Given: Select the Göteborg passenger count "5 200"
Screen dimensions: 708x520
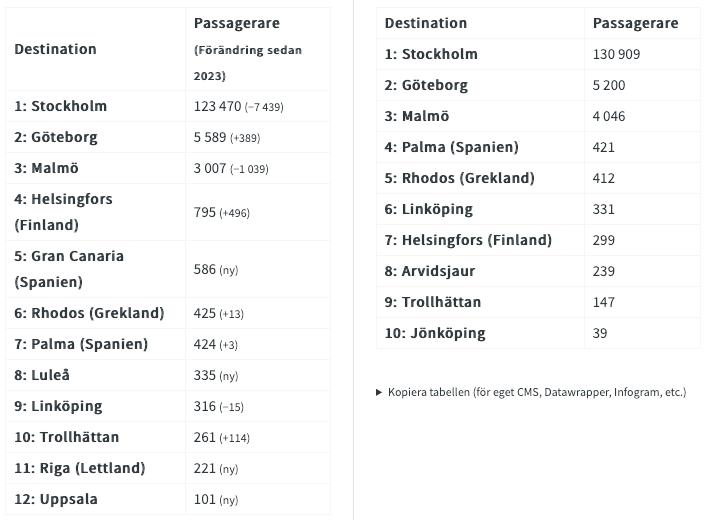Looking at the screenshot, I should tap(610, 85).
